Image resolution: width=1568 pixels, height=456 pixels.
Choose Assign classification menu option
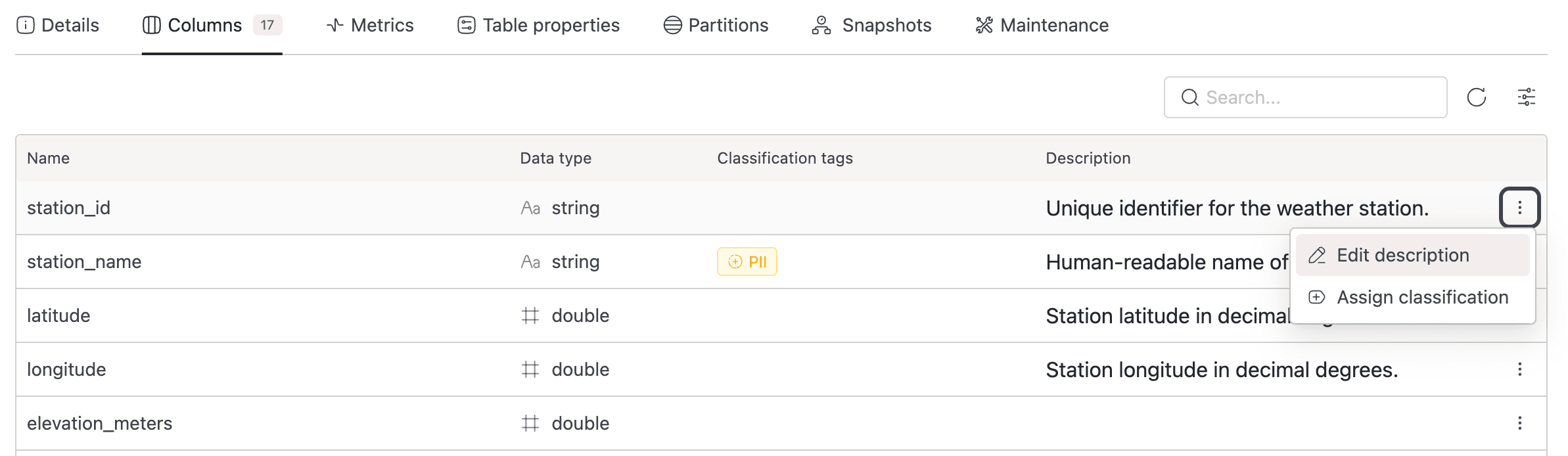click(x=1422, y=297)
